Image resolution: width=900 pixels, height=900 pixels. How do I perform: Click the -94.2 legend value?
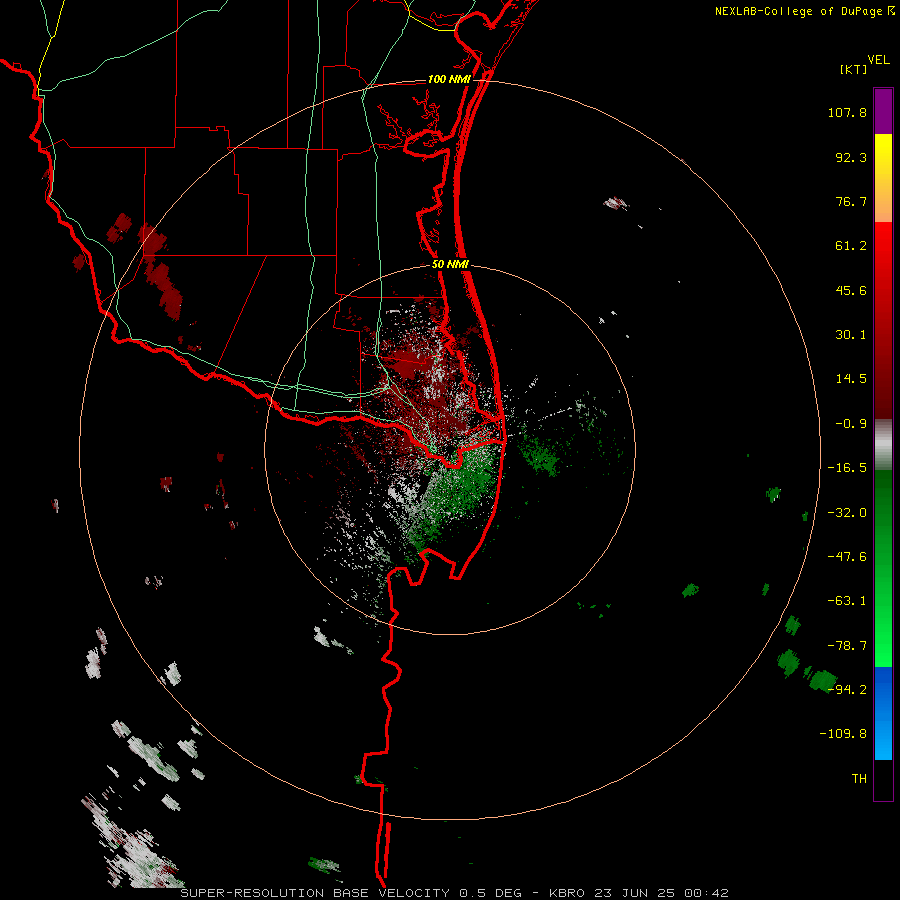(x=847, y=690)
